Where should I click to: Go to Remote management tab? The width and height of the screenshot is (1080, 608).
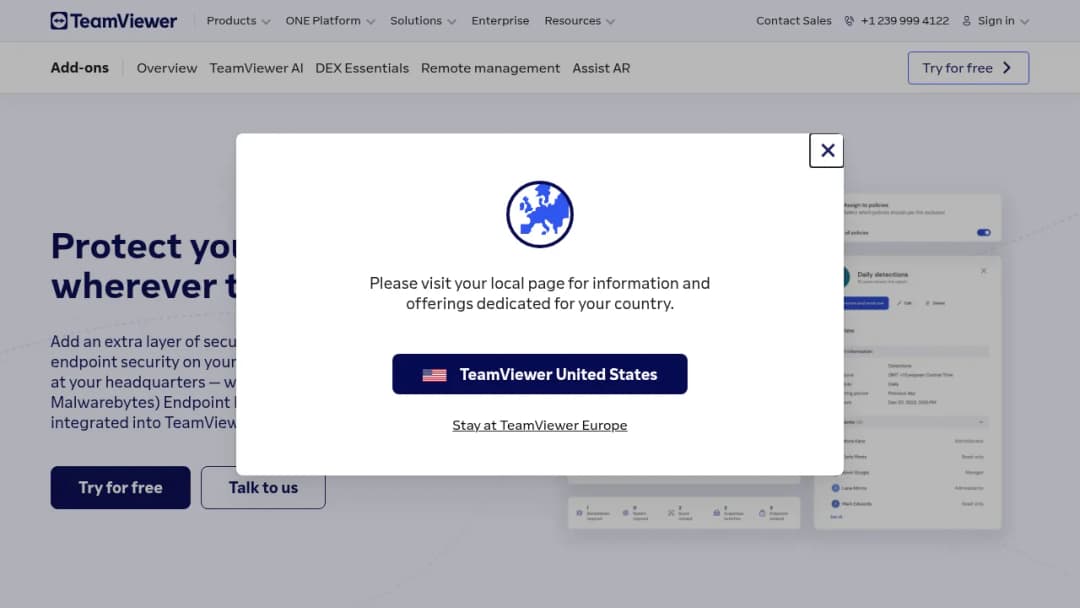point(490,68)
